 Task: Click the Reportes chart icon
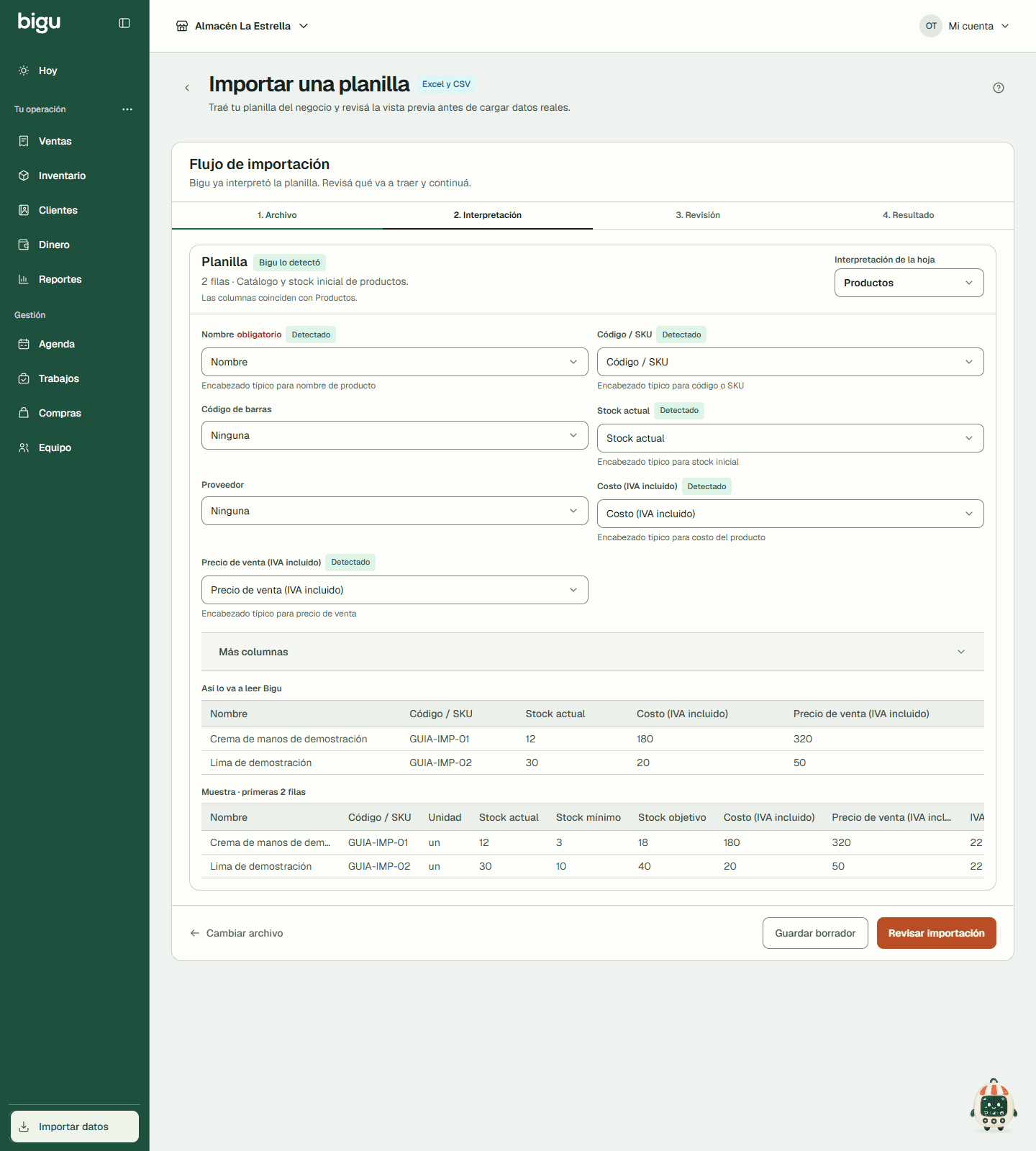pyautogui.click(x=24, y=279)
